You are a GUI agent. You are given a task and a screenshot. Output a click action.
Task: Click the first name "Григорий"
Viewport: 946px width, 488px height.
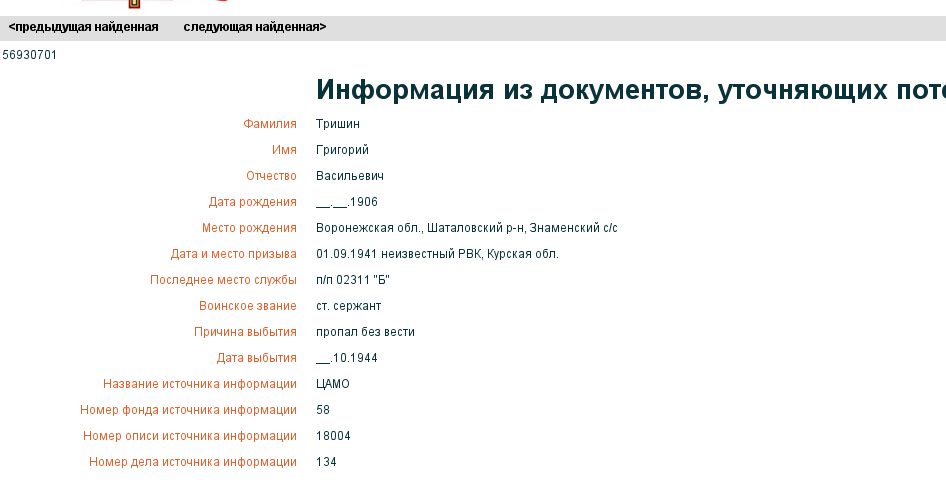[342, 150]
